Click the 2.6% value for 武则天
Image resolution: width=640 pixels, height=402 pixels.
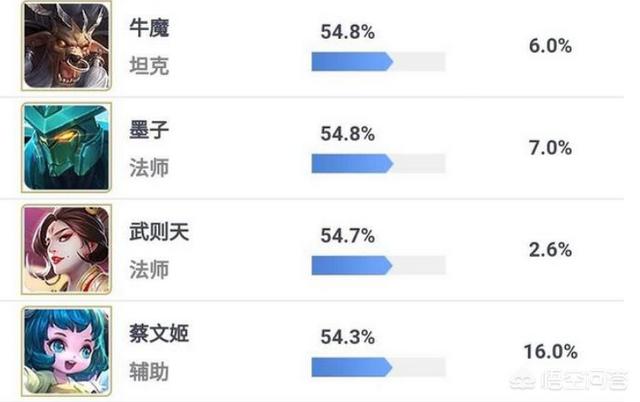(x=549, y=250)
